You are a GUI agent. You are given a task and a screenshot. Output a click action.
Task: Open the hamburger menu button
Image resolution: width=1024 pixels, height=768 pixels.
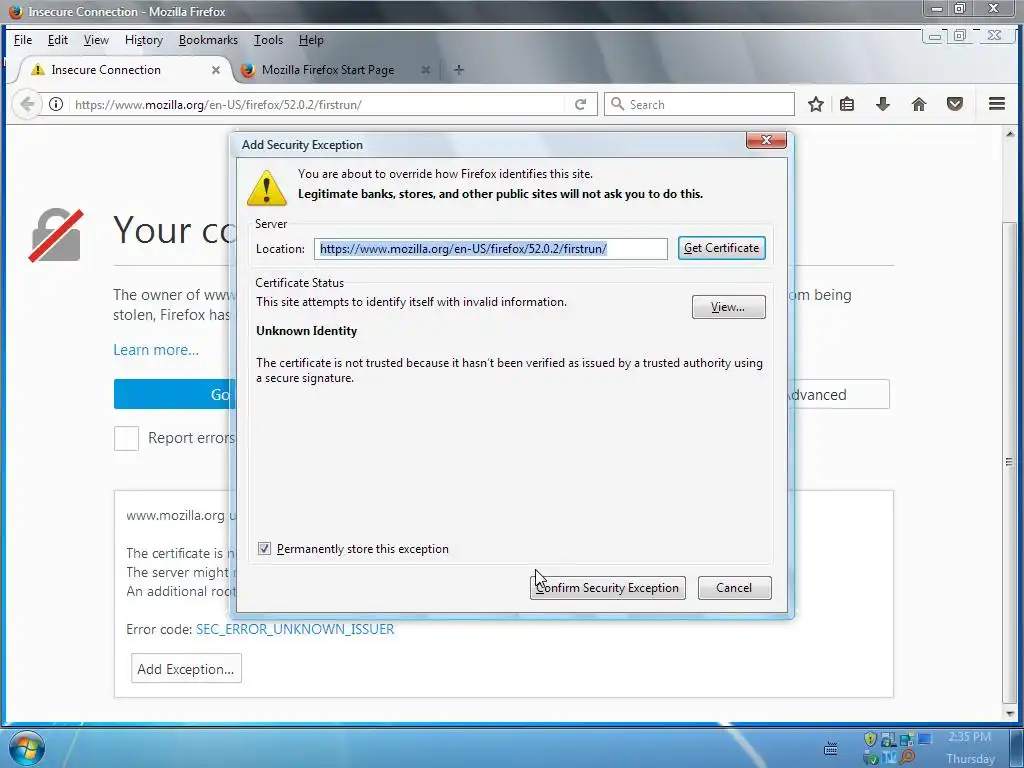click(x=997, y=104)
